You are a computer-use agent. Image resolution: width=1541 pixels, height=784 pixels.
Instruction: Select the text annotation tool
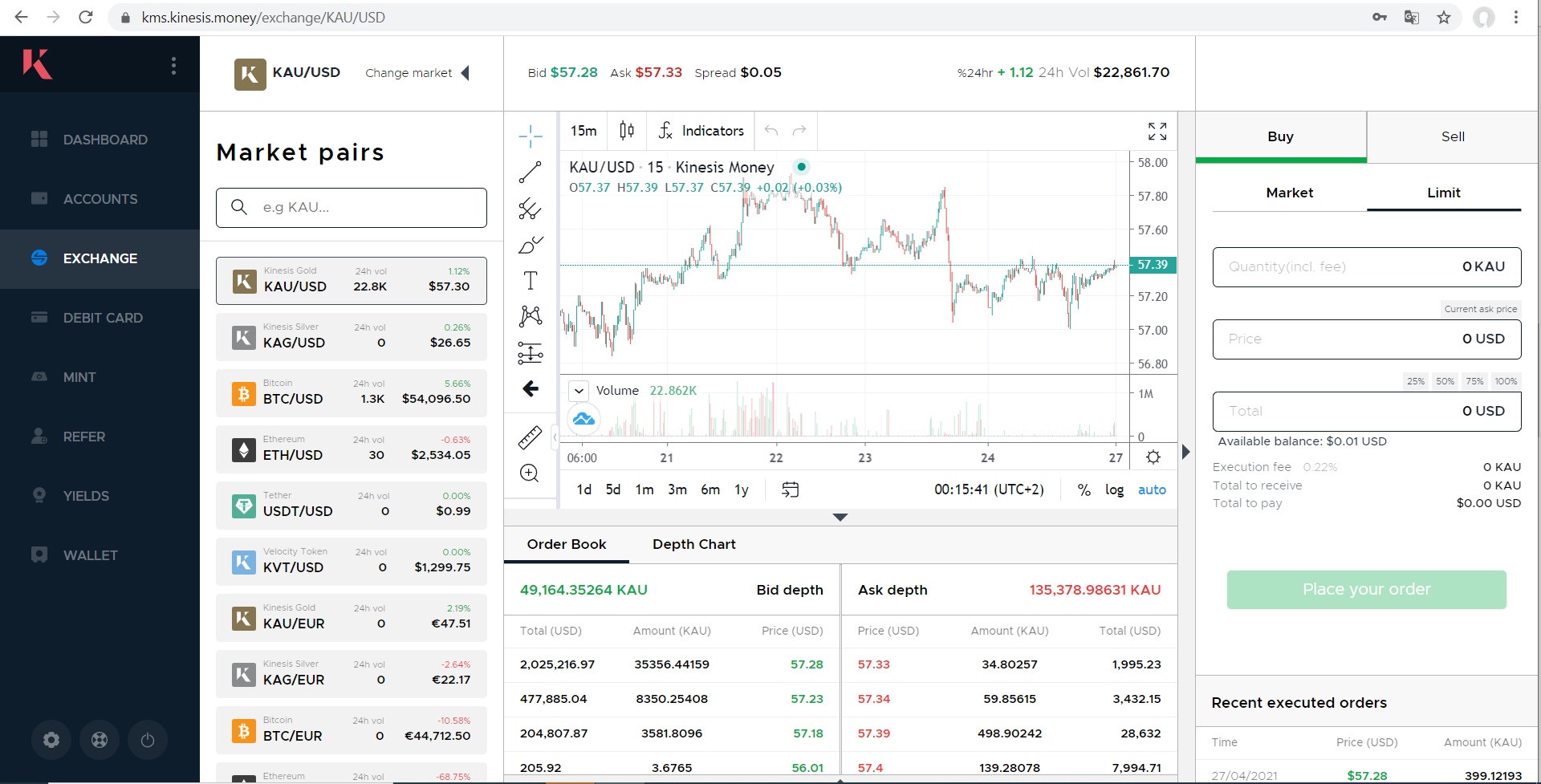click(x=530, y=281)
